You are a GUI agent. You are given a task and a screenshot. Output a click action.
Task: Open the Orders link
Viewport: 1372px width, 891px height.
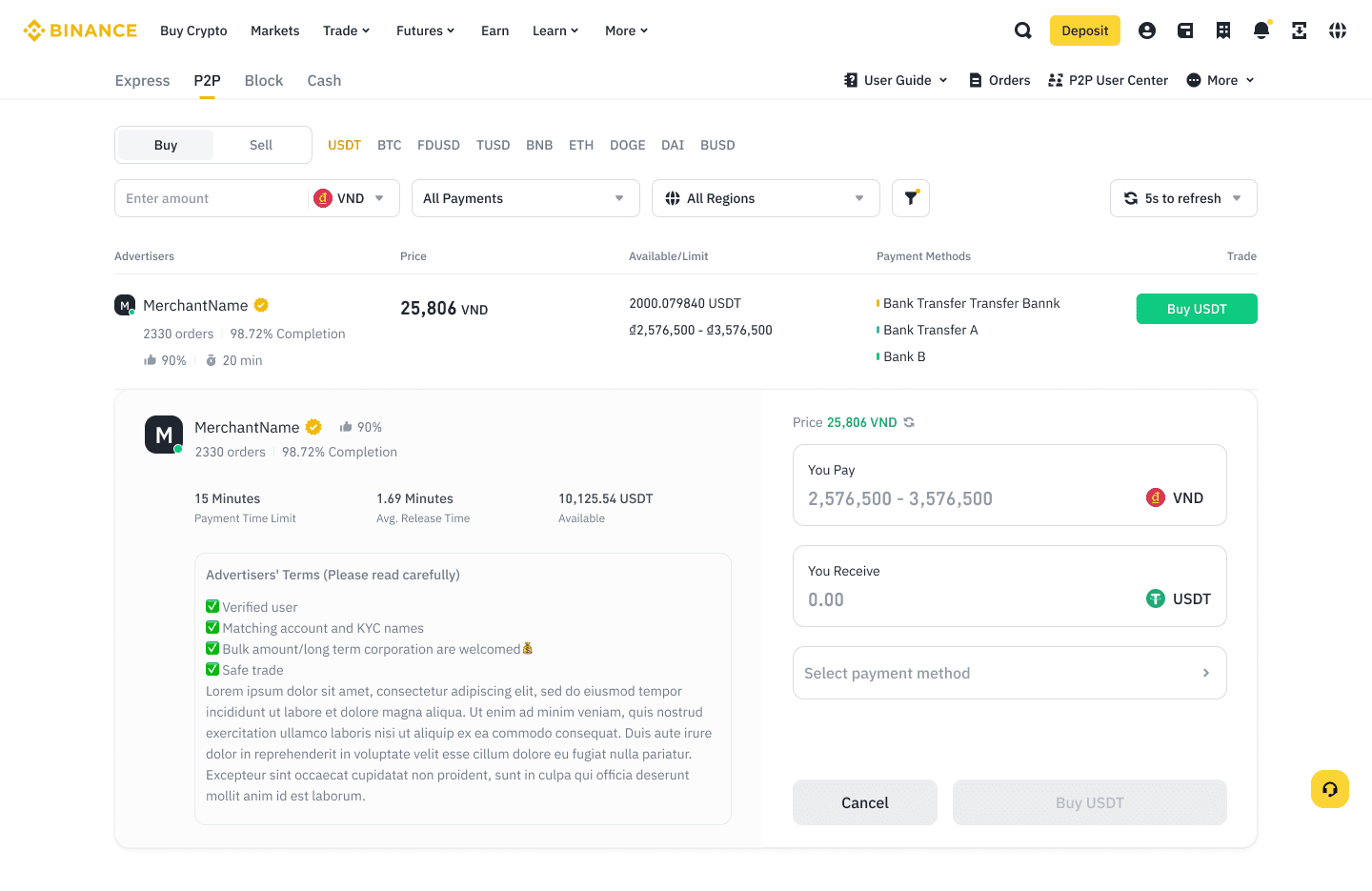[x=999, y=80]
